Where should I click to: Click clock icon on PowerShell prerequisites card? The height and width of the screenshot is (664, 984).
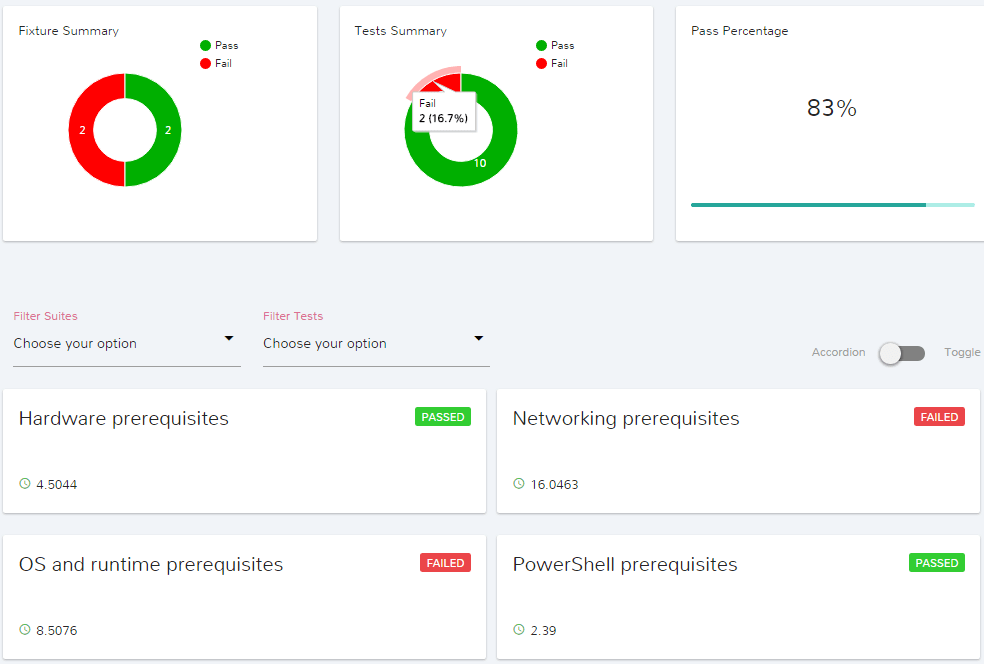tap(519, 630)
